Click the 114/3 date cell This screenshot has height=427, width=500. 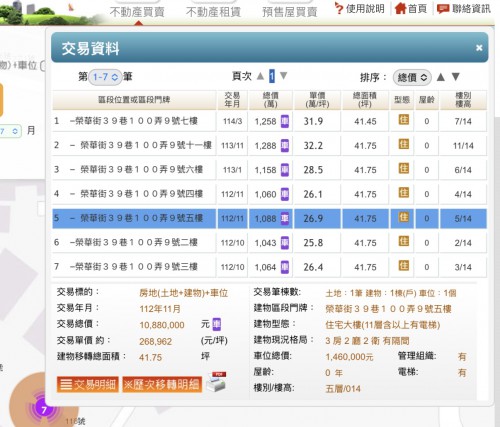232,121
